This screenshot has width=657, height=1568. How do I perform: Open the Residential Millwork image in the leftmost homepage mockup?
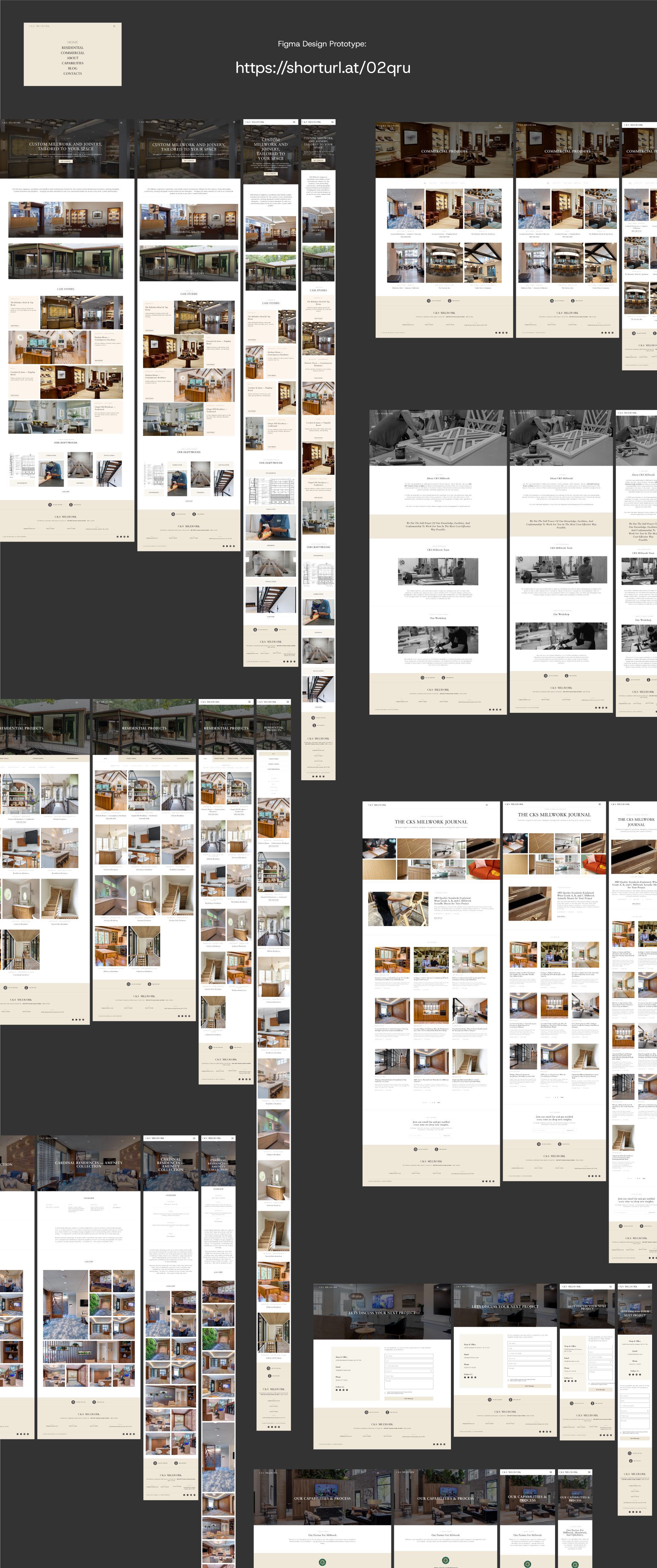point(66,261)
